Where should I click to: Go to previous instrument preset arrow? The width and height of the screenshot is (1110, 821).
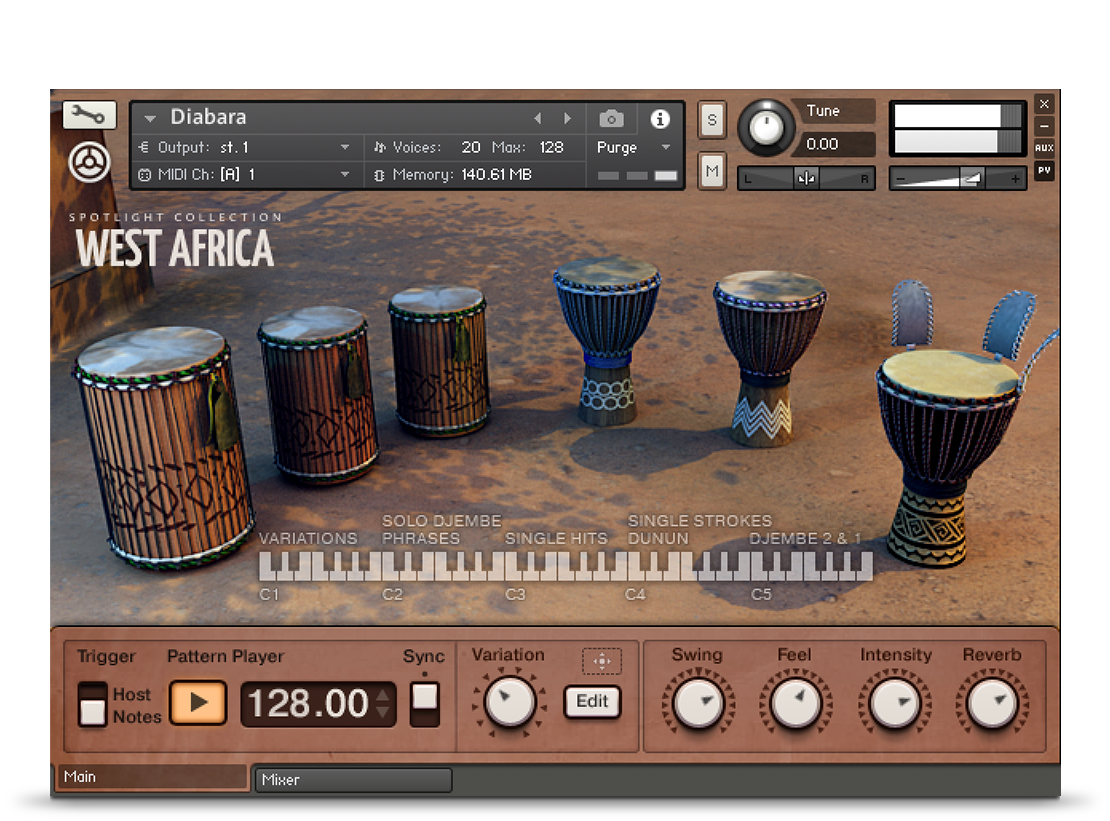(538, 118)
